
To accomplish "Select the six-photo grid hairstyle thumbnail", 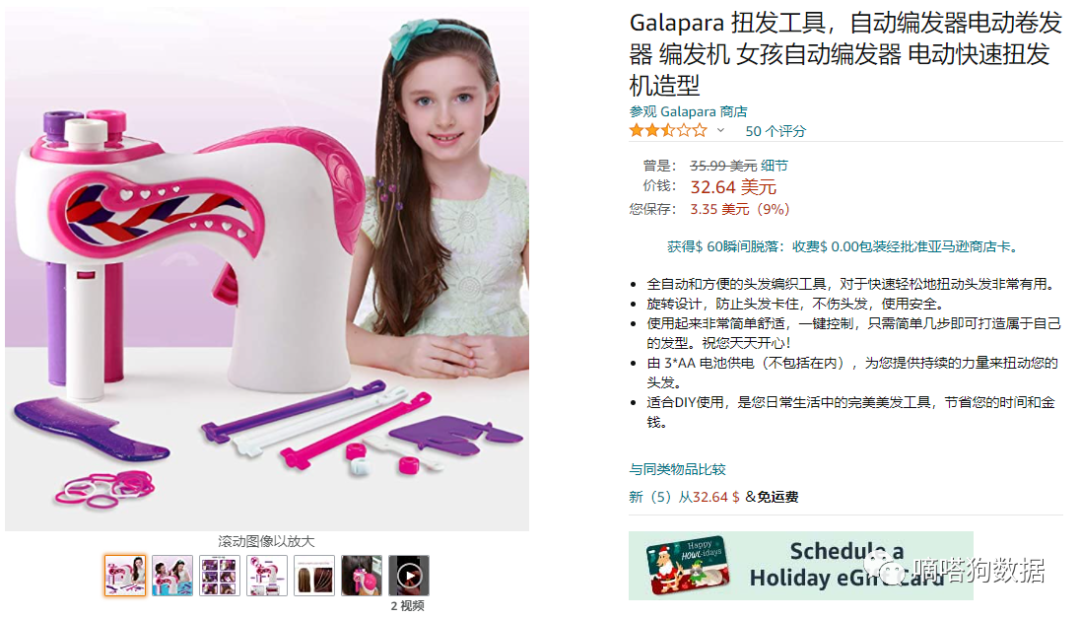I will (x=220, y=575).
